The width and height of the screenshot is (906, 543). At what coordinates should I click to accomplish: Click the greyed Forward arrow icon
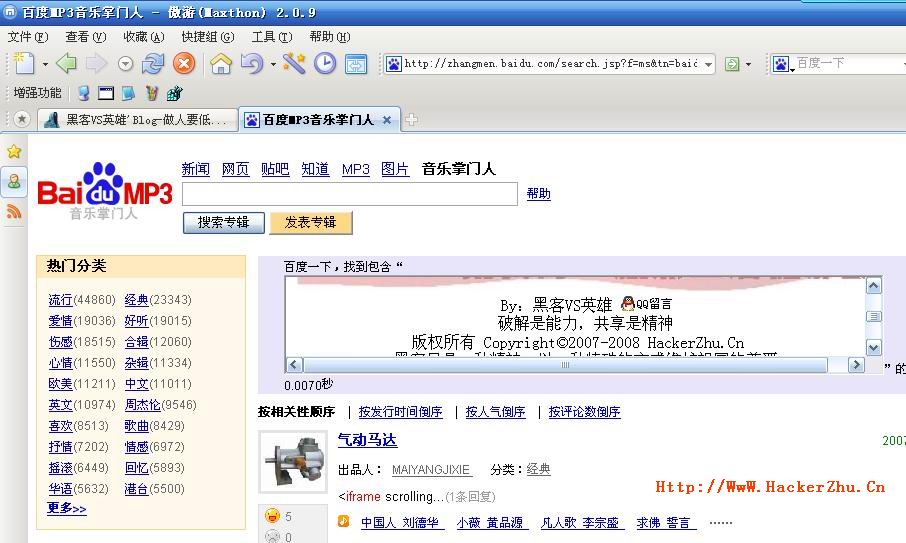click(x=96, y=64)
